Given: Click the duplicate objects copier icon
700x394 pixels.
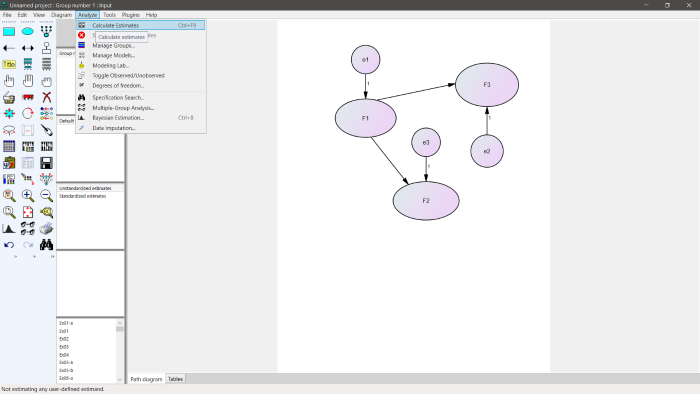Looking at the screenshot, I should pyautogui.click(x=9, y=97).
